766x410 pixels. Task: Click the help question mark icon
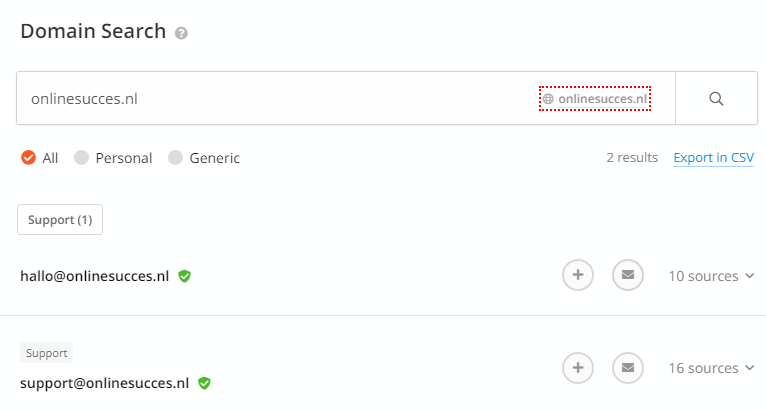(181, 33)
